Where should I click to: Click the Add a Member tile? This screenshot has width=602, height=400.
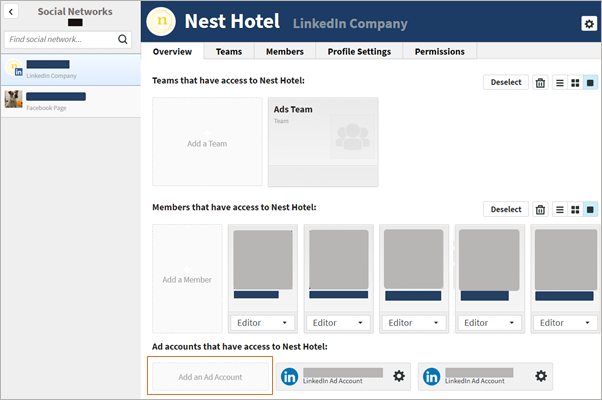pos(187,278)
